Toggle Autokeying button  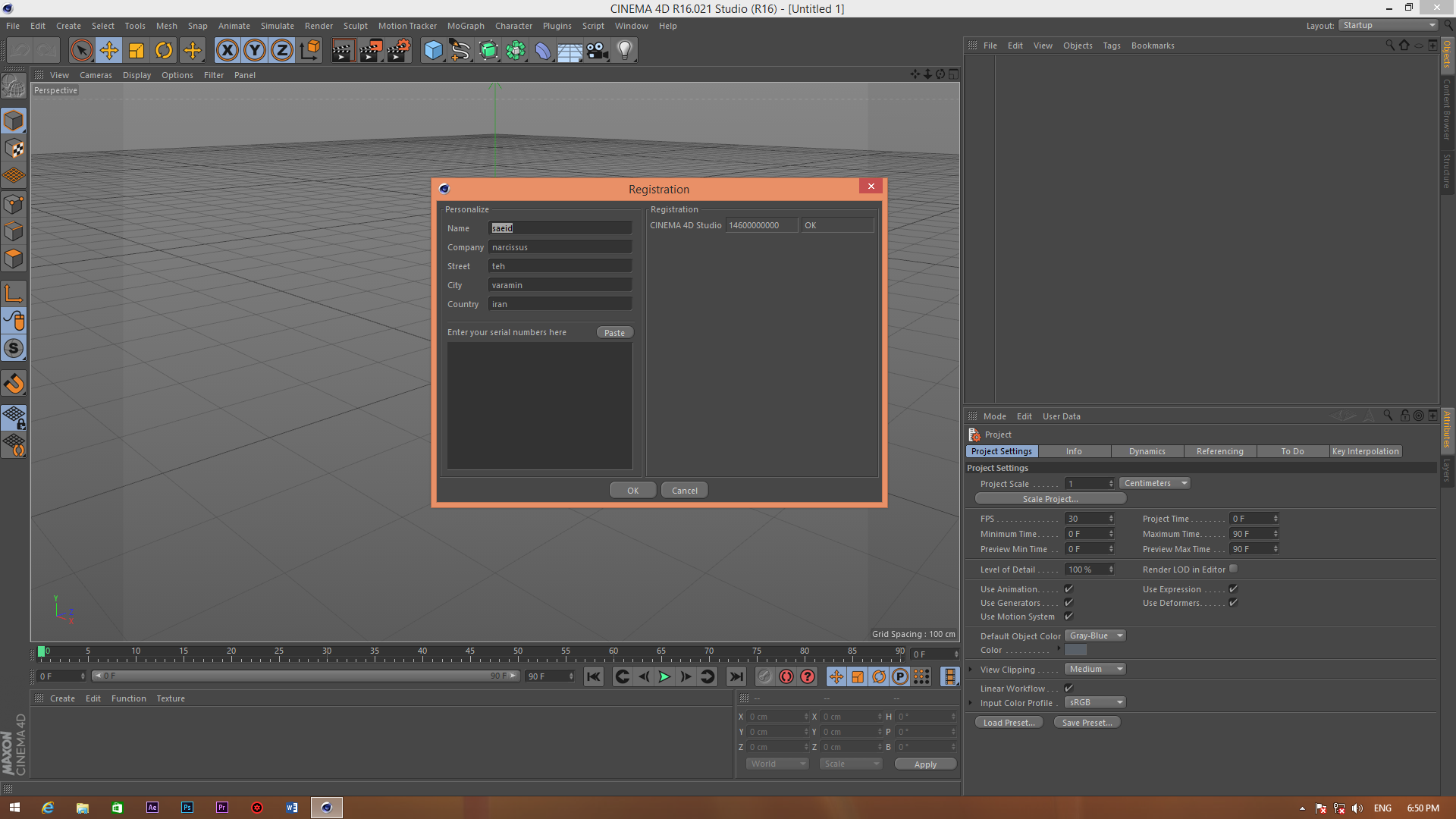click(x=786, y=676)
